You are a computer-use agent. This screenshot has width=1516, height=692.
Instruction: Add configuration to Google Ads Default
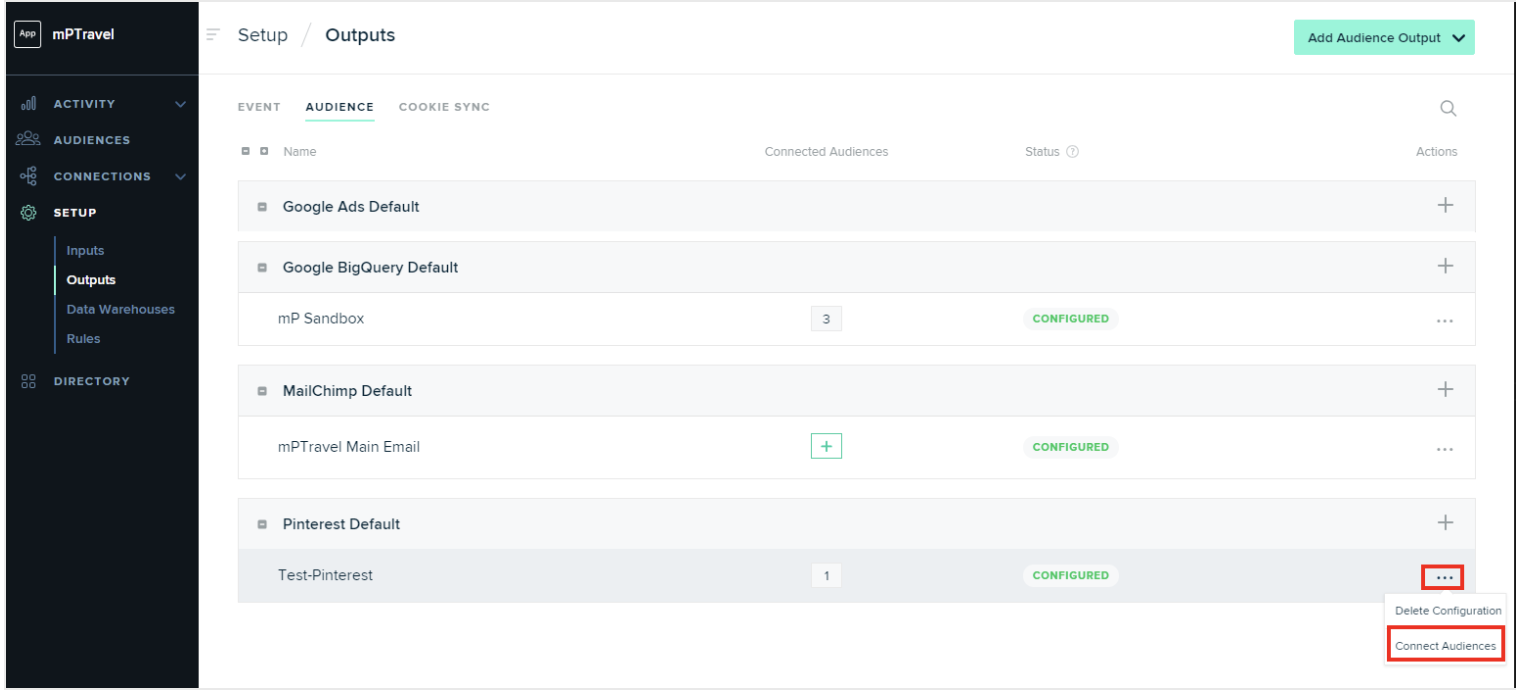pyautogui.click(x=1445, y=205)
